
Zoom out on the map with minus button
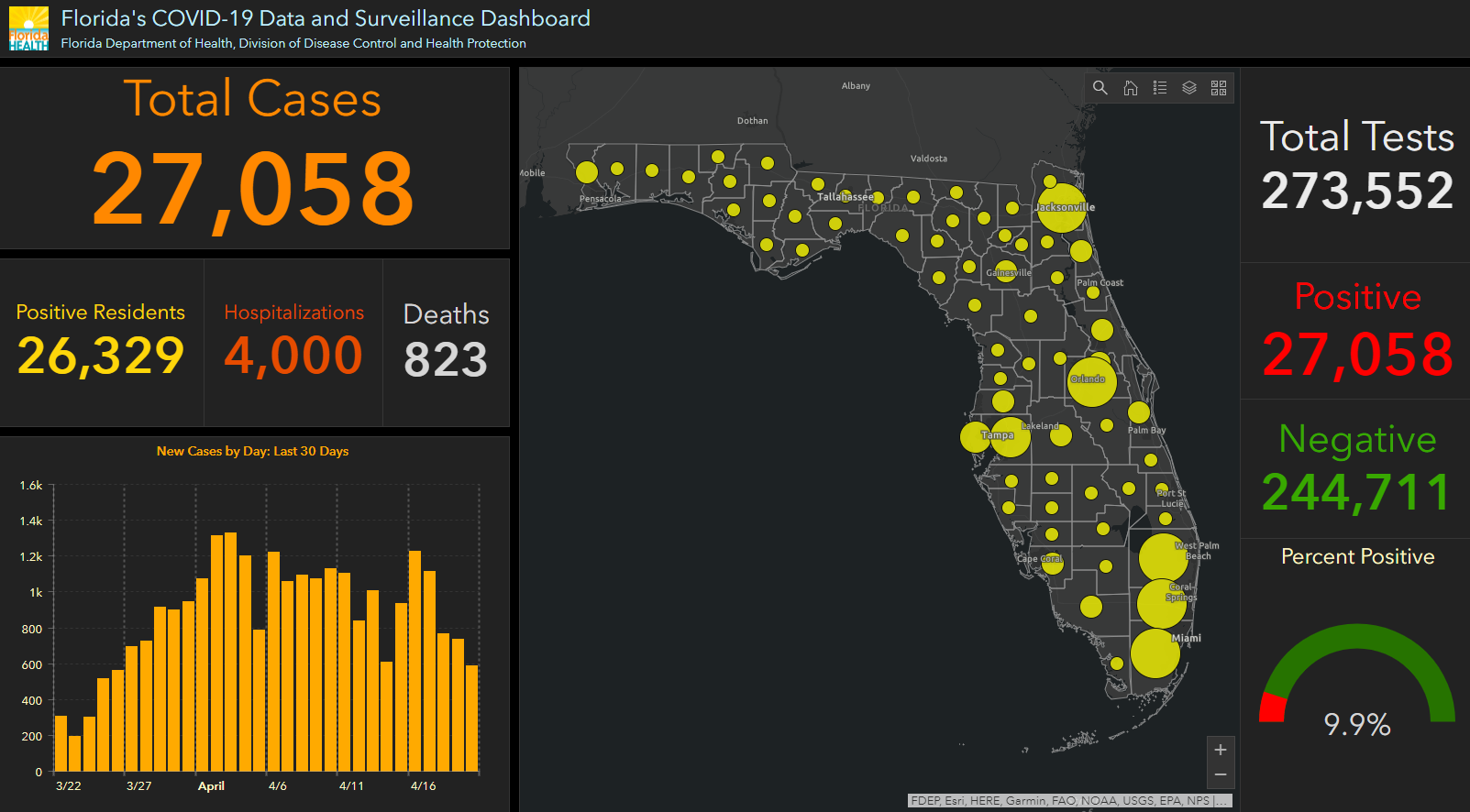[x=1221, y=775]
